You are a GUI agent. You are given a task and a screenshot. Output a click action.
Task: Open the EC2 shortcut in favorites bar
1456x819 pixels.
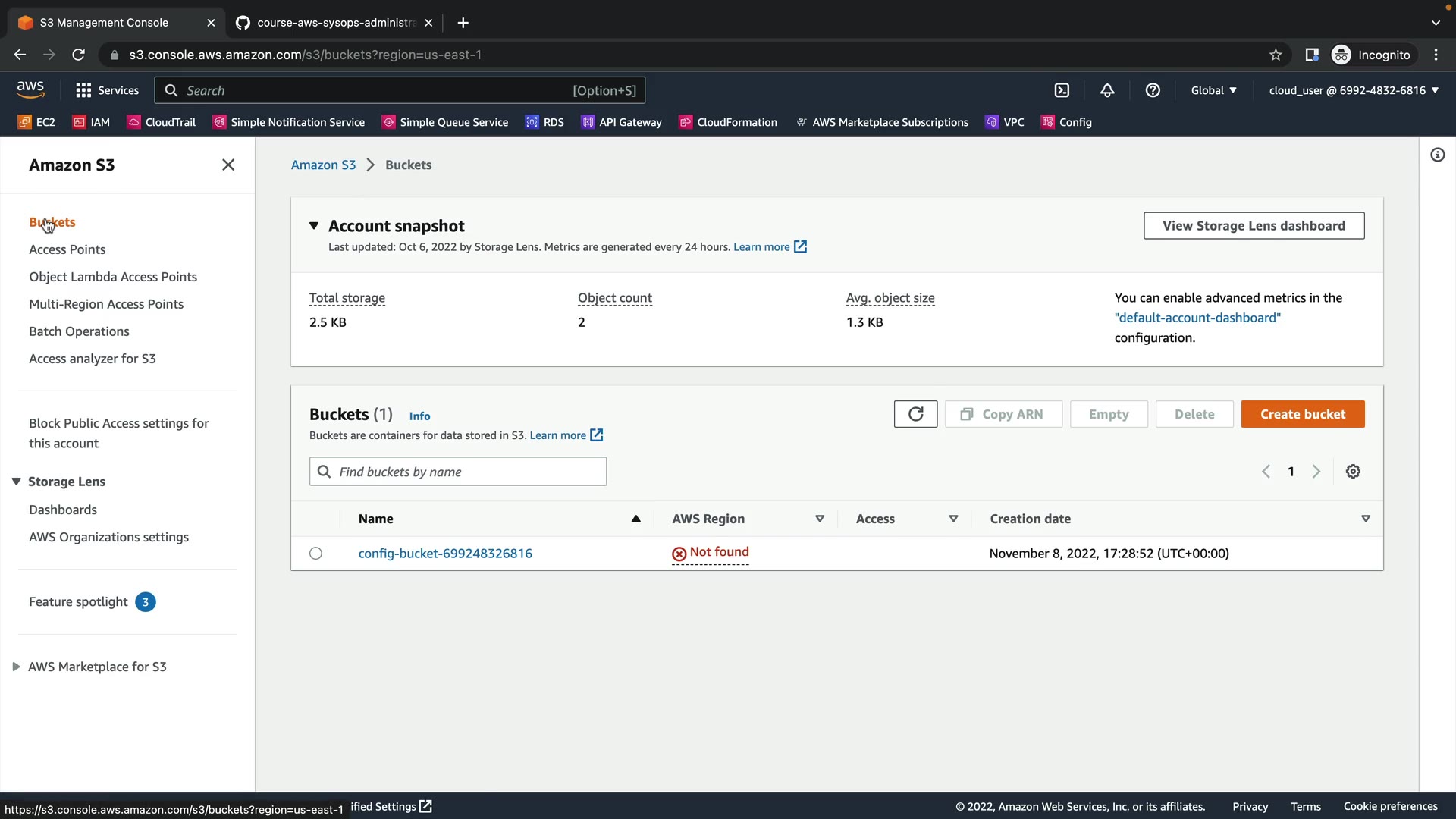(36, 122)
